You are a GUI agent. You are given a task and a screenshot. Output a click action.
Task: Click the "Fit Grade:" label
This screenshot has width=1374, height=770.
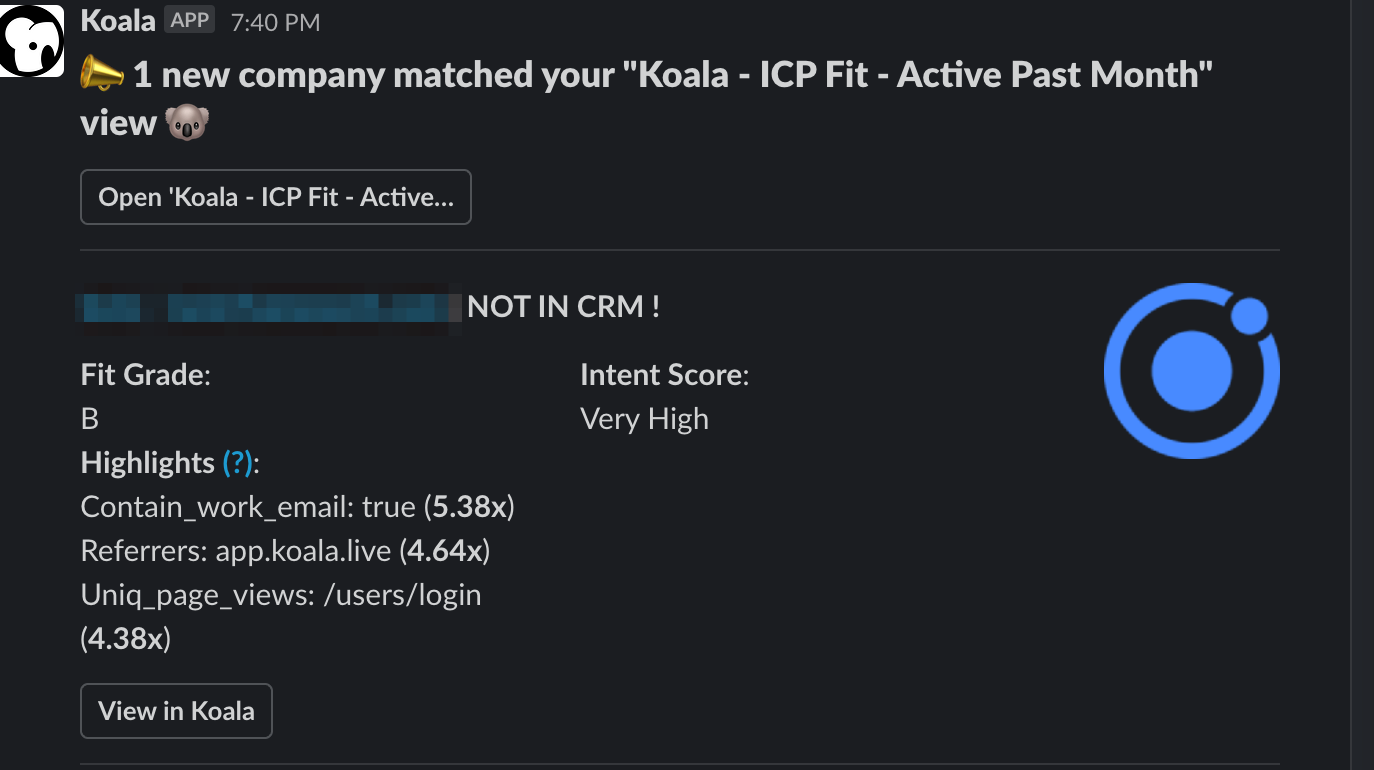[146, 375]
